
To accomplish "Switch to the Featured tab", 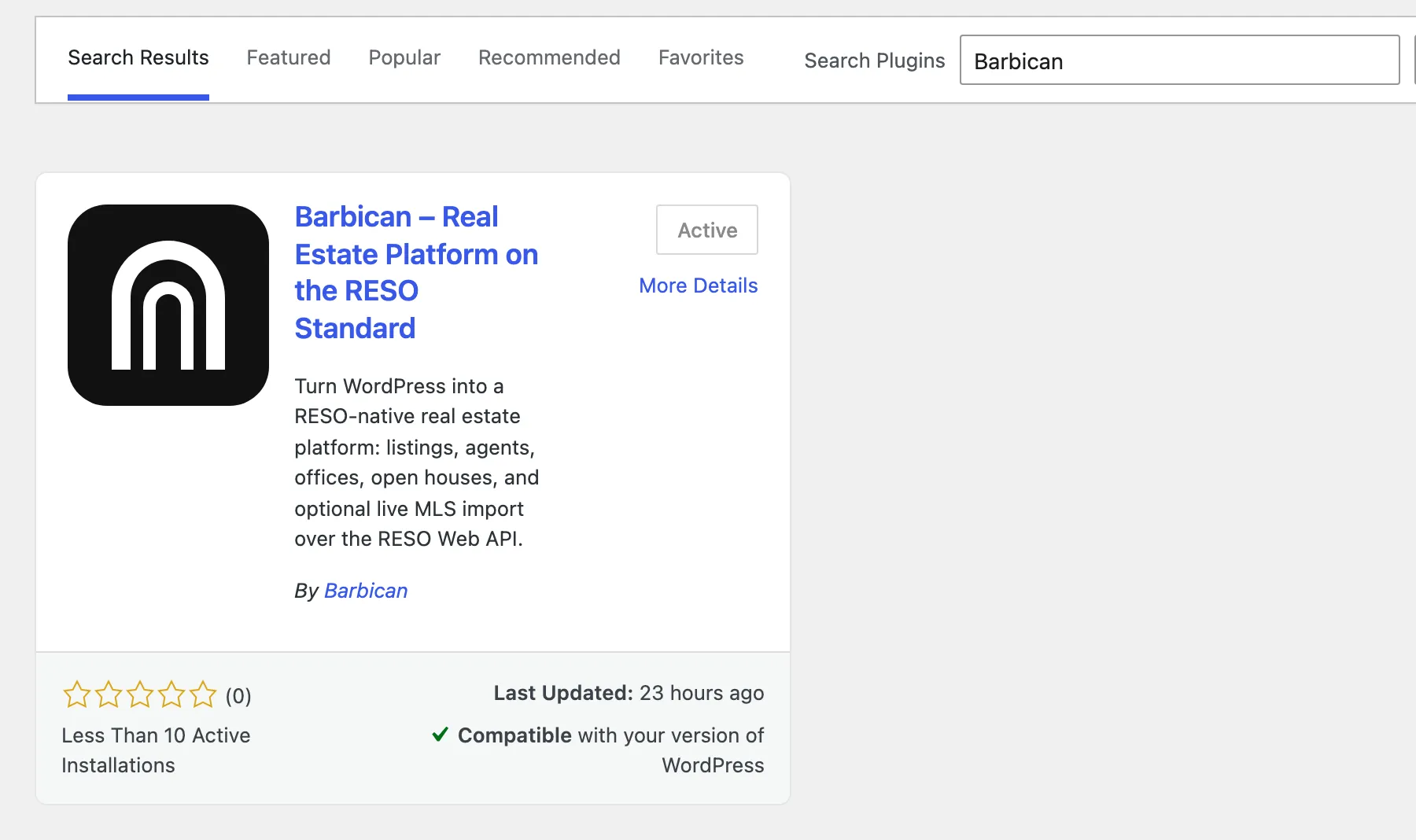I will point(289,57).
